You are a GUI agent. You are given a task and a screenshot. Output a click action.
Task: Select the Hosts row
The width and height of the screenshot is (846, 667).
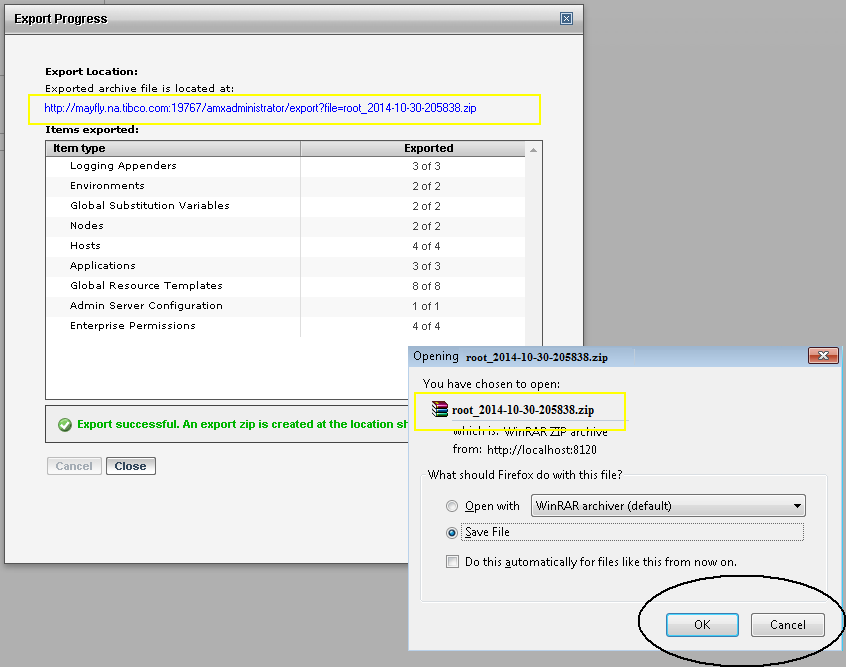pyautogui.click(x=285, y=246)
